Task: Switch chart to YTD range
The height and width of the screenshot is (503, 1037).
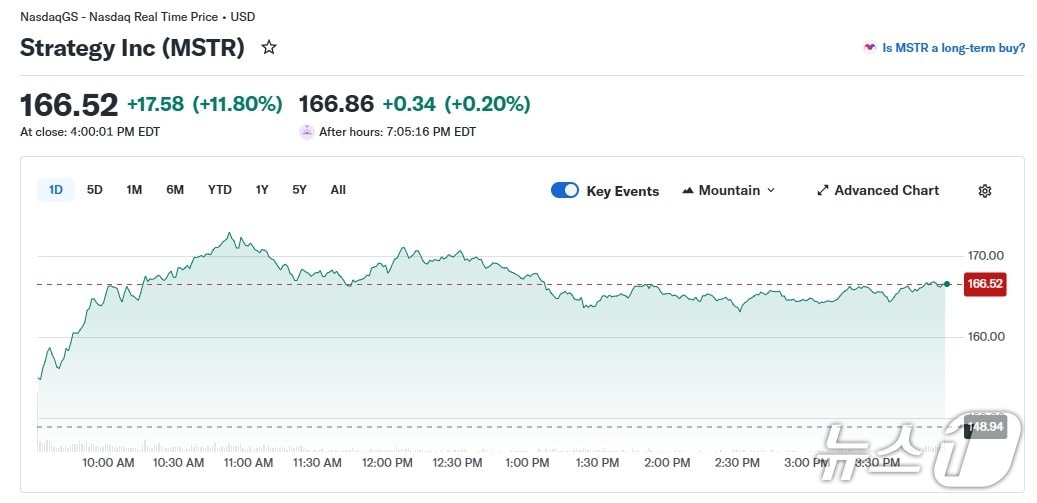Action: (x=220, y=190)
